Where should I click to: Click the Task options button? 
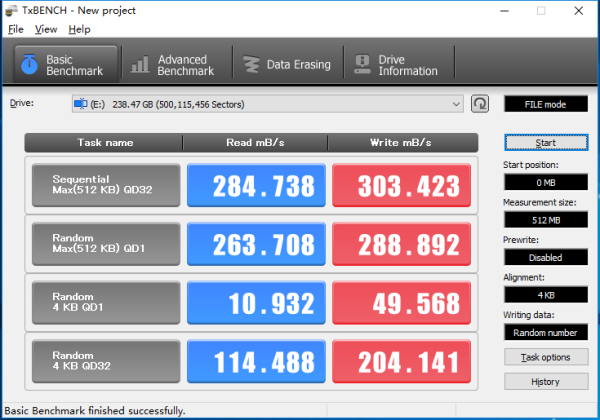[546, 357]
